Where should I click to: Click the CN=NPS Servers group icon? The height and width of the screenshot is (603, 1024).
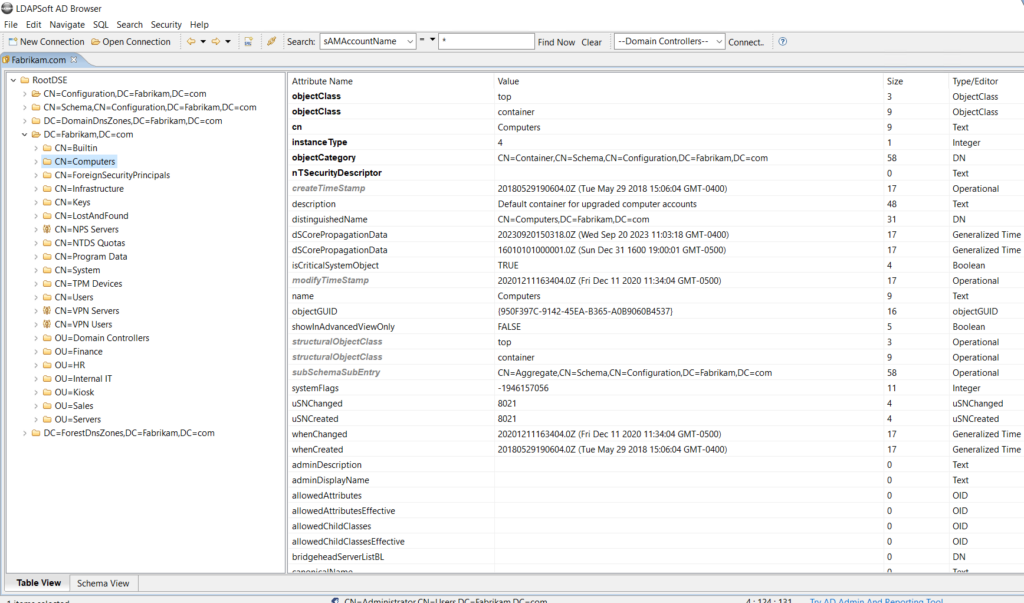[47, 229]
